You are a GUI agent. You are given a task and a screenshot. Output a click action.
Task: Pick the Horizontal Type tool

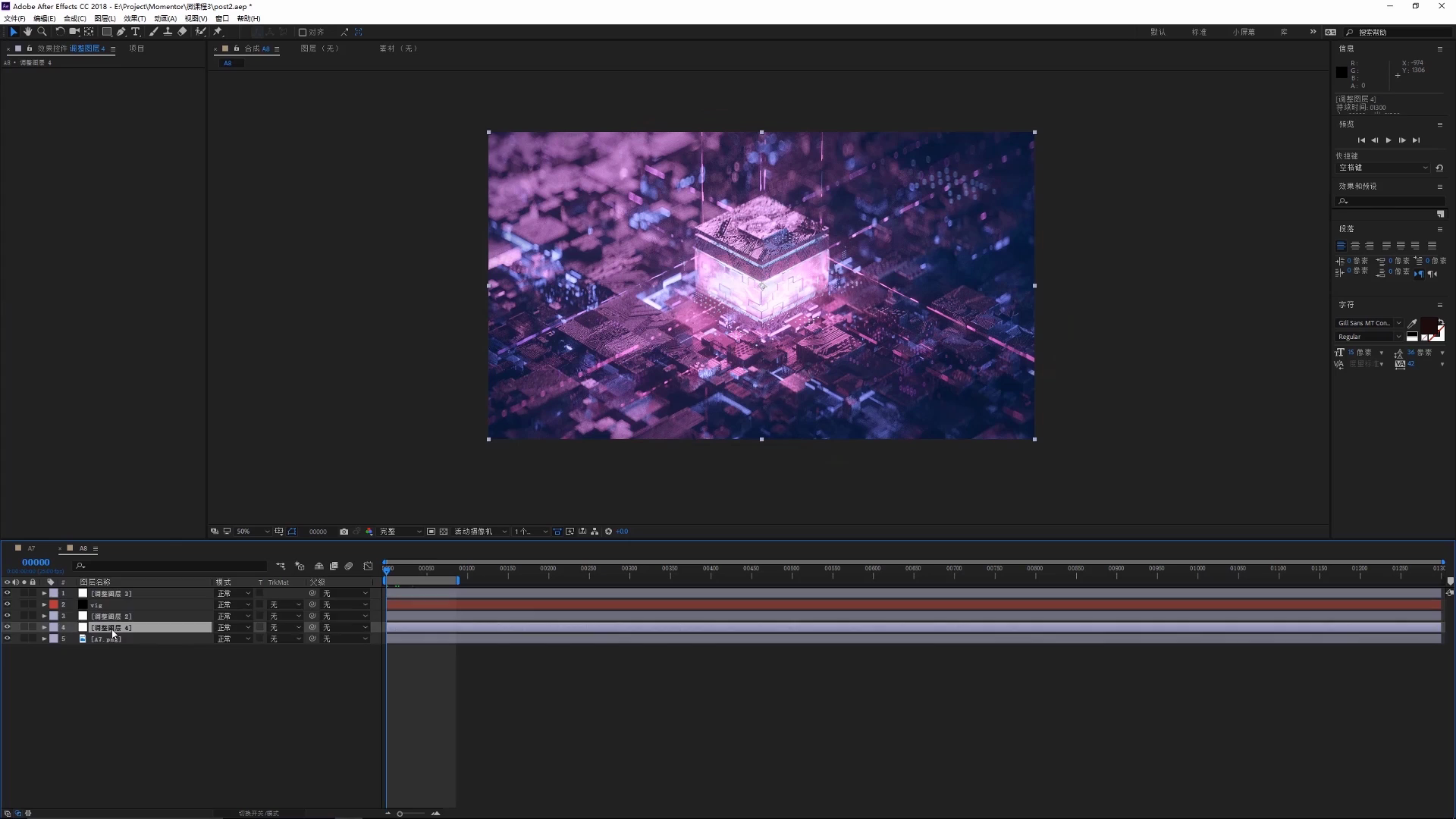pyautogui.click(x=136, y=32)
